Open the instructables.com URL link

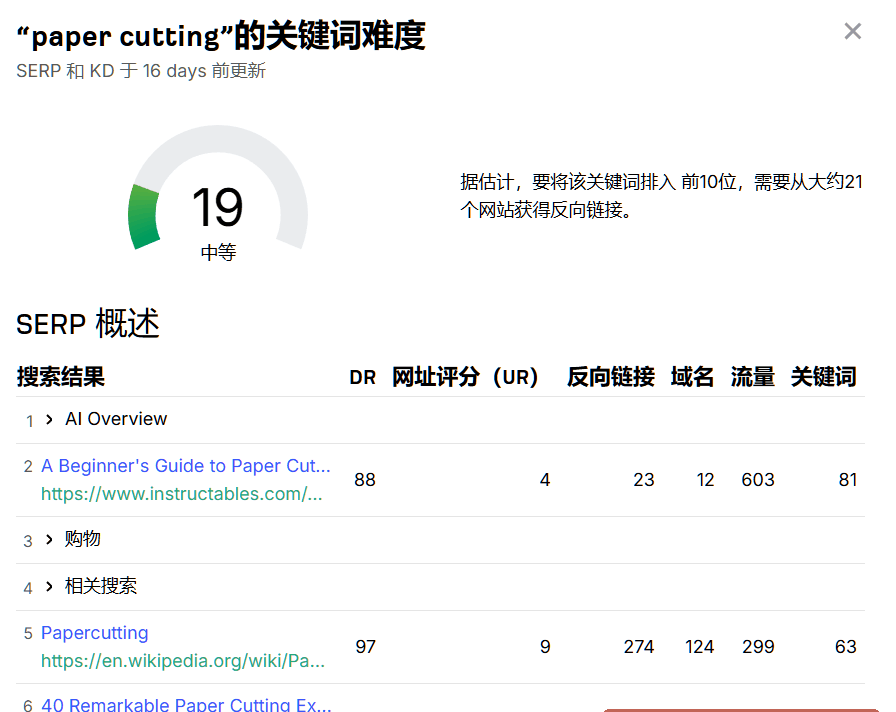pyautogui.click(x=182, y=494)
